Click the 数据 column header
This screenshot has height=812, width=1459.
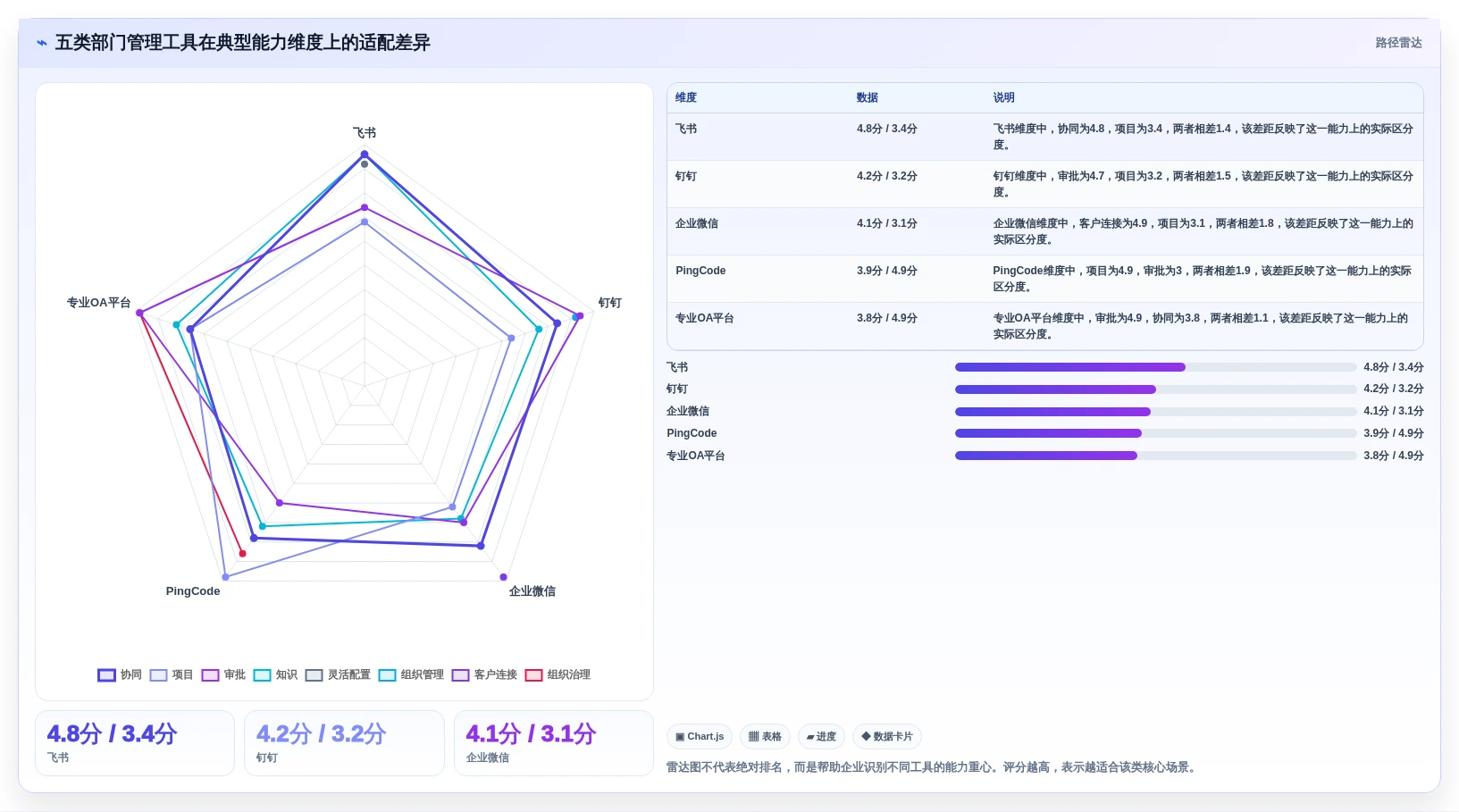coord(868,98)
